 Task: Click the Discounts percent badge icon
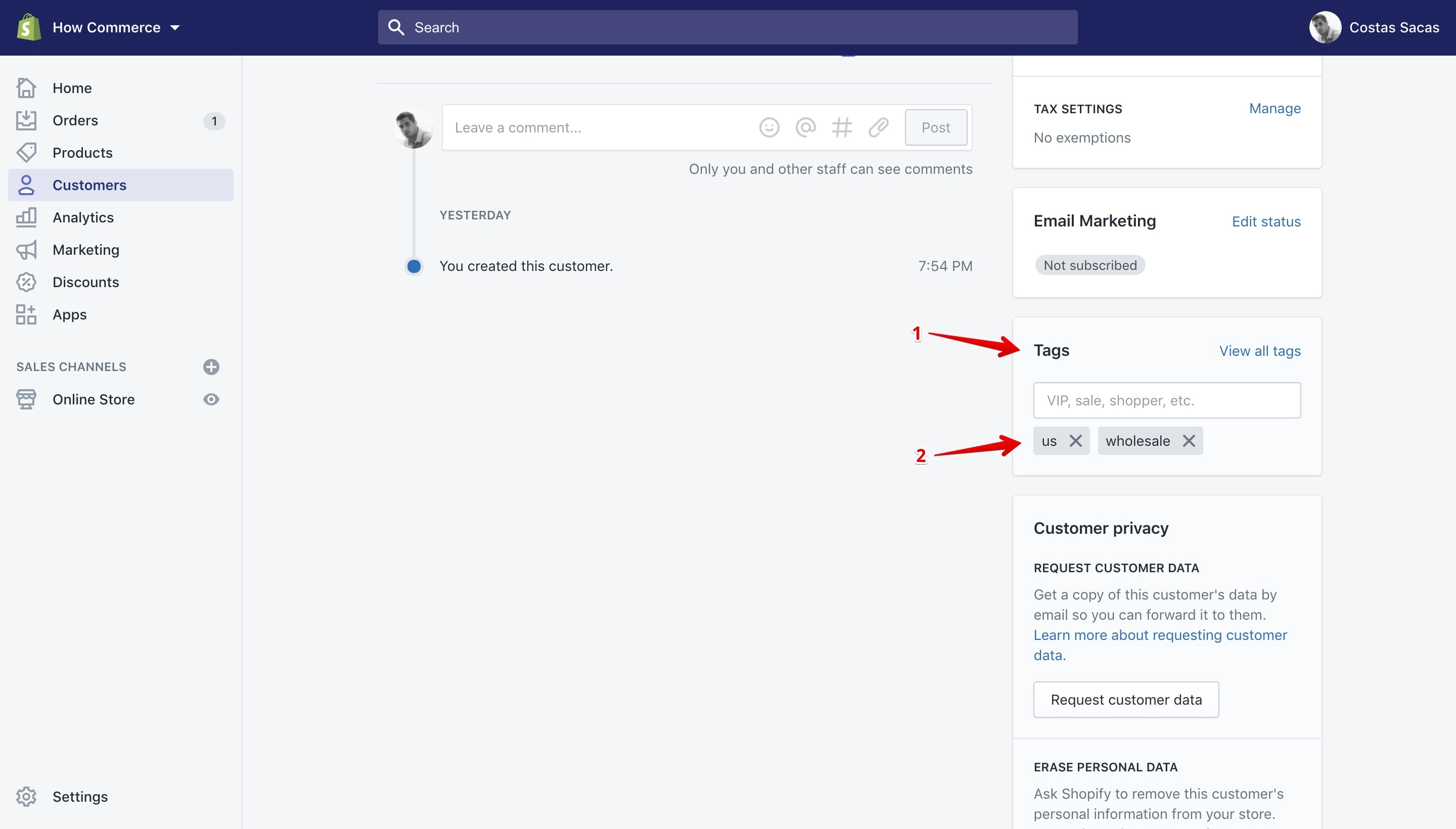tap(26, 283)
